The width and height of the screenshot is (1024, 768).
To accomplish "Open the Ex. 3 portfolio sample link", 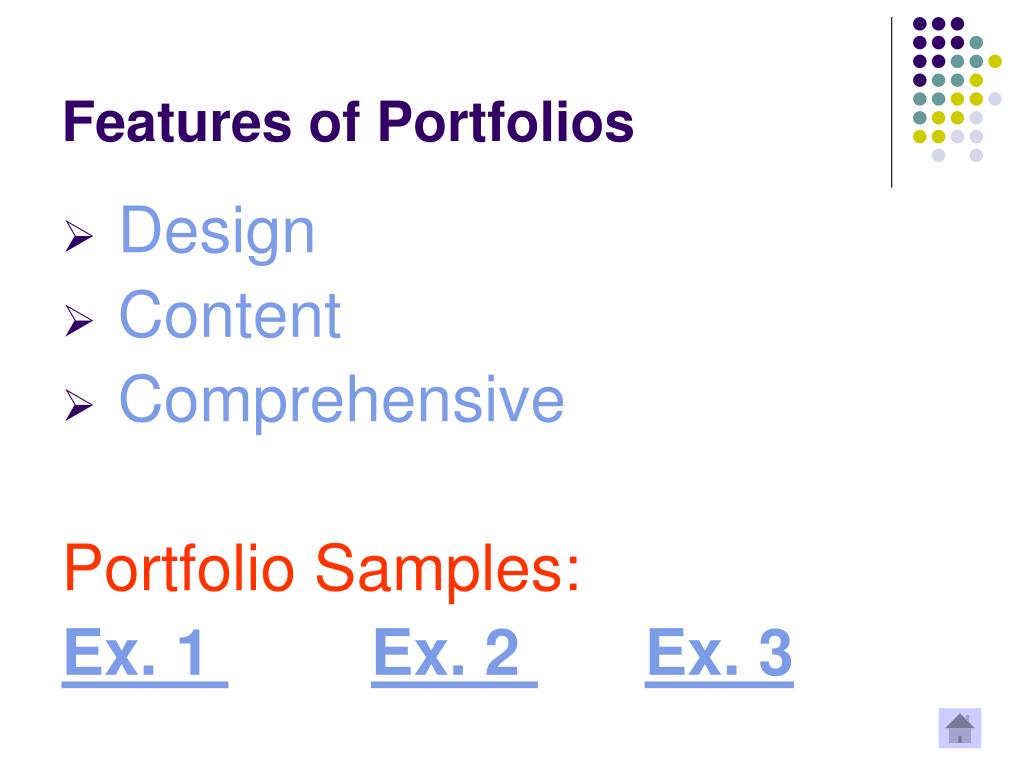I will [719, 654].
